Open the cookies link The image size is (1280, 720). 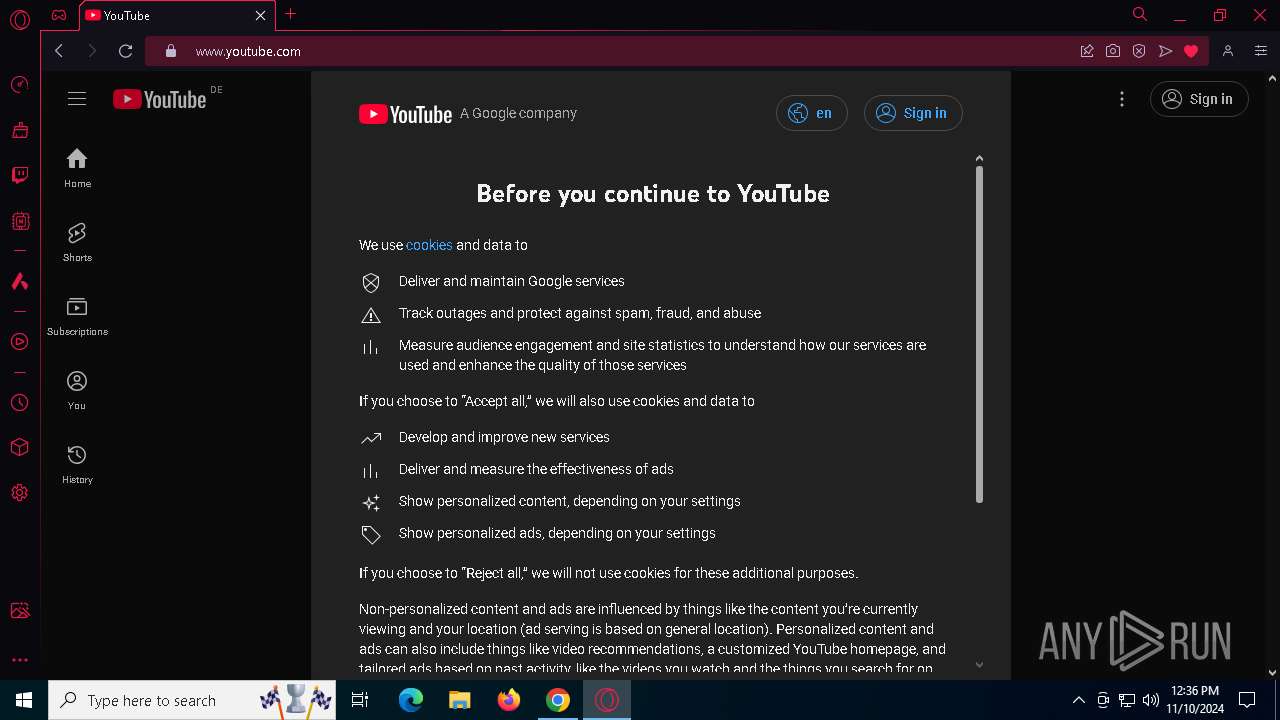point(429,245)
